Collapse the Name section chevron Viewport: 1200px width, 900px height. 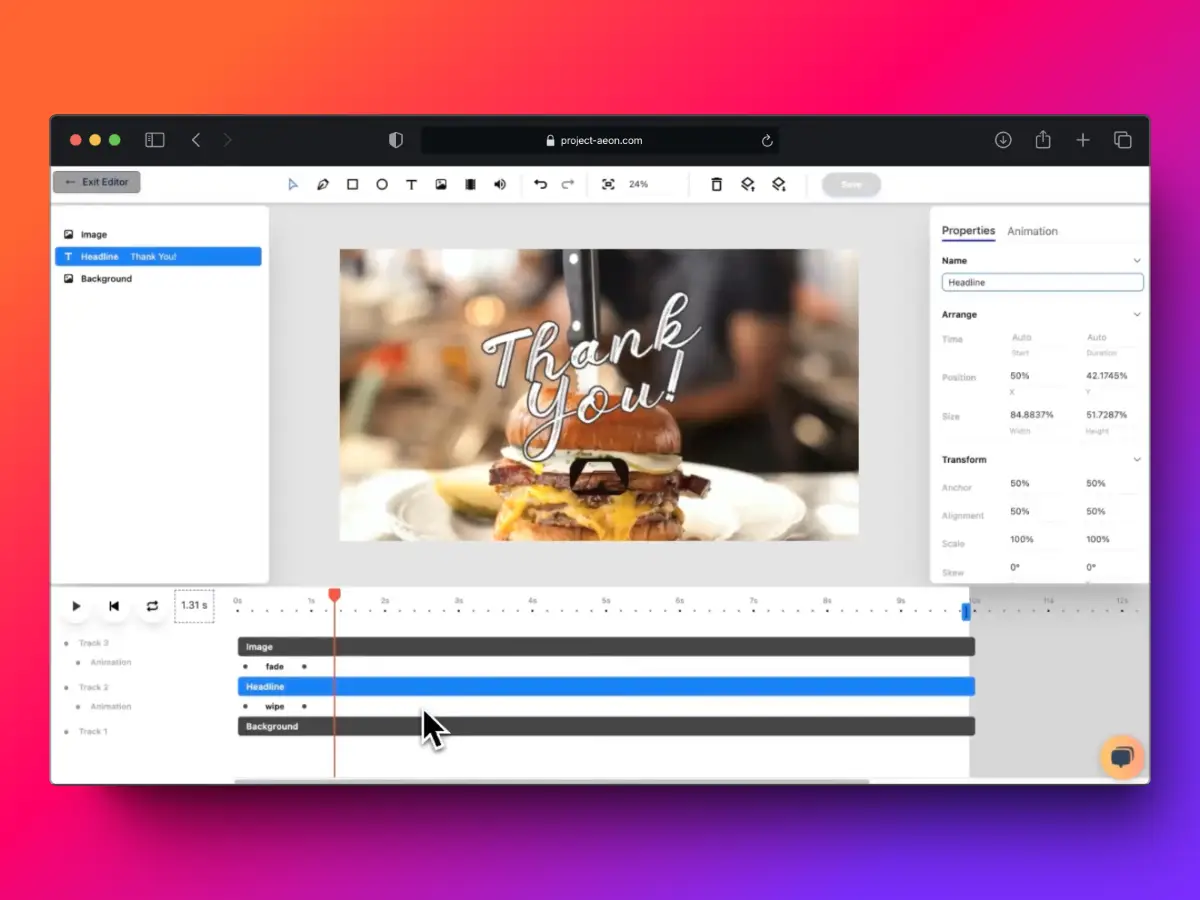point(1137,261)
